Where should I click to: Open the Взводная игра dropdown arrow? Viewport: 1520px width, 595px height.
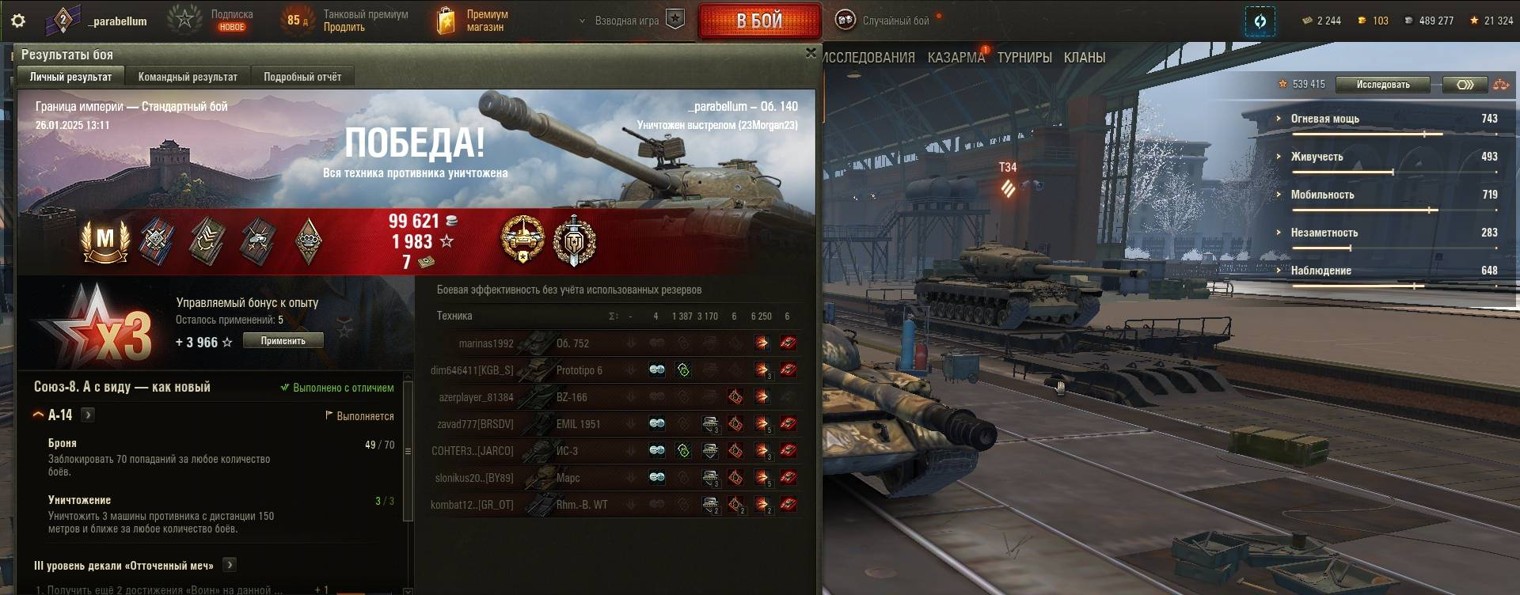pos(583,20)
